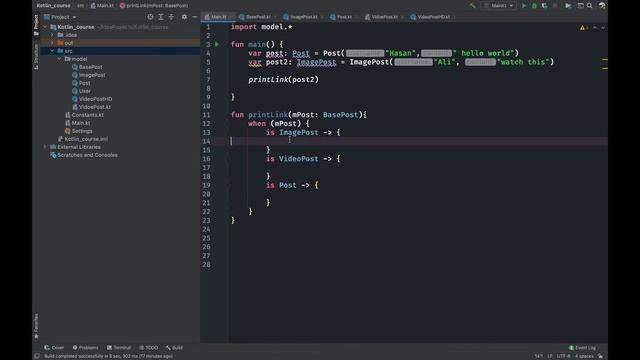
Task: Click Main.kt breadcrumb in navigation bar
Action: [102, 6]
